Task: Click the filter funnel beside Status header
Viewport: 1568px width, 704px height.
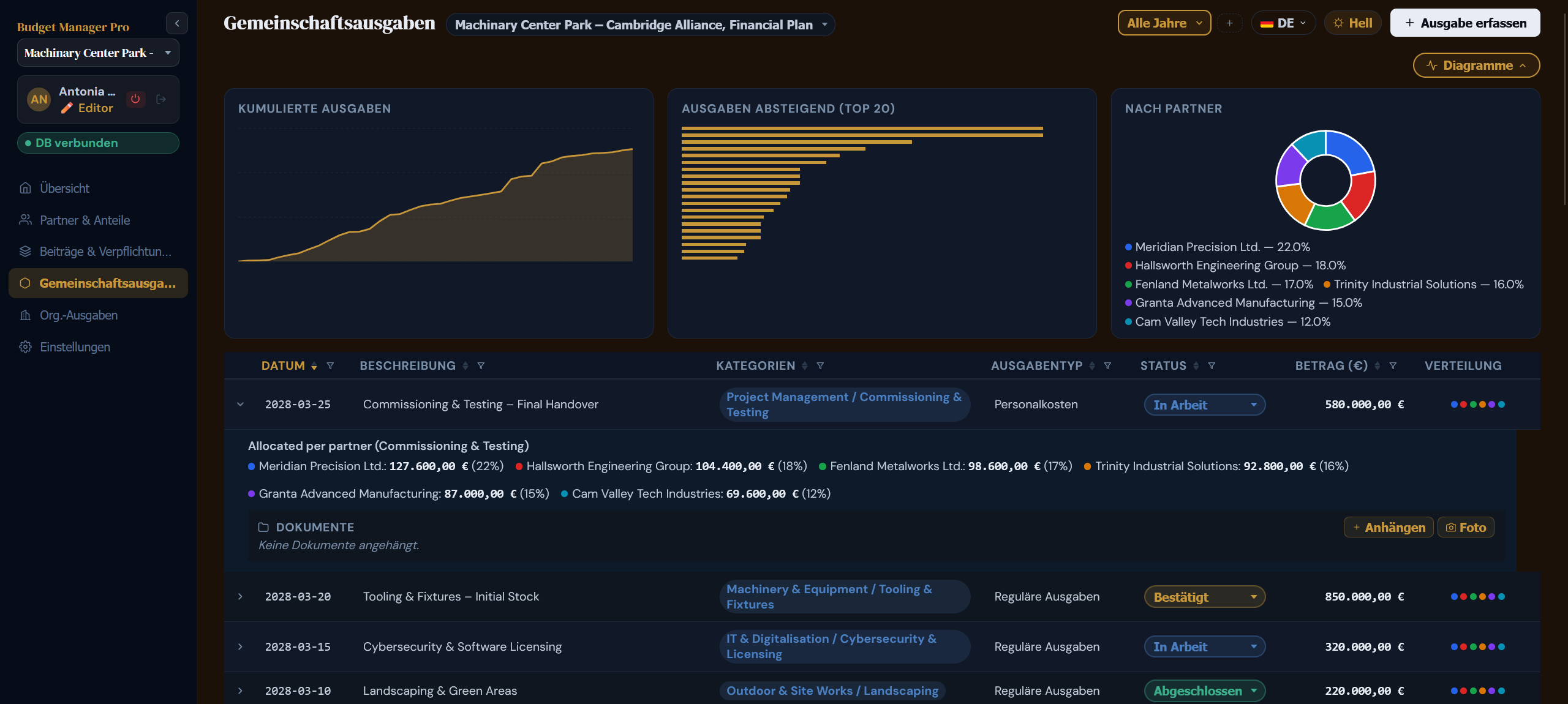Action: (1212, 365)
